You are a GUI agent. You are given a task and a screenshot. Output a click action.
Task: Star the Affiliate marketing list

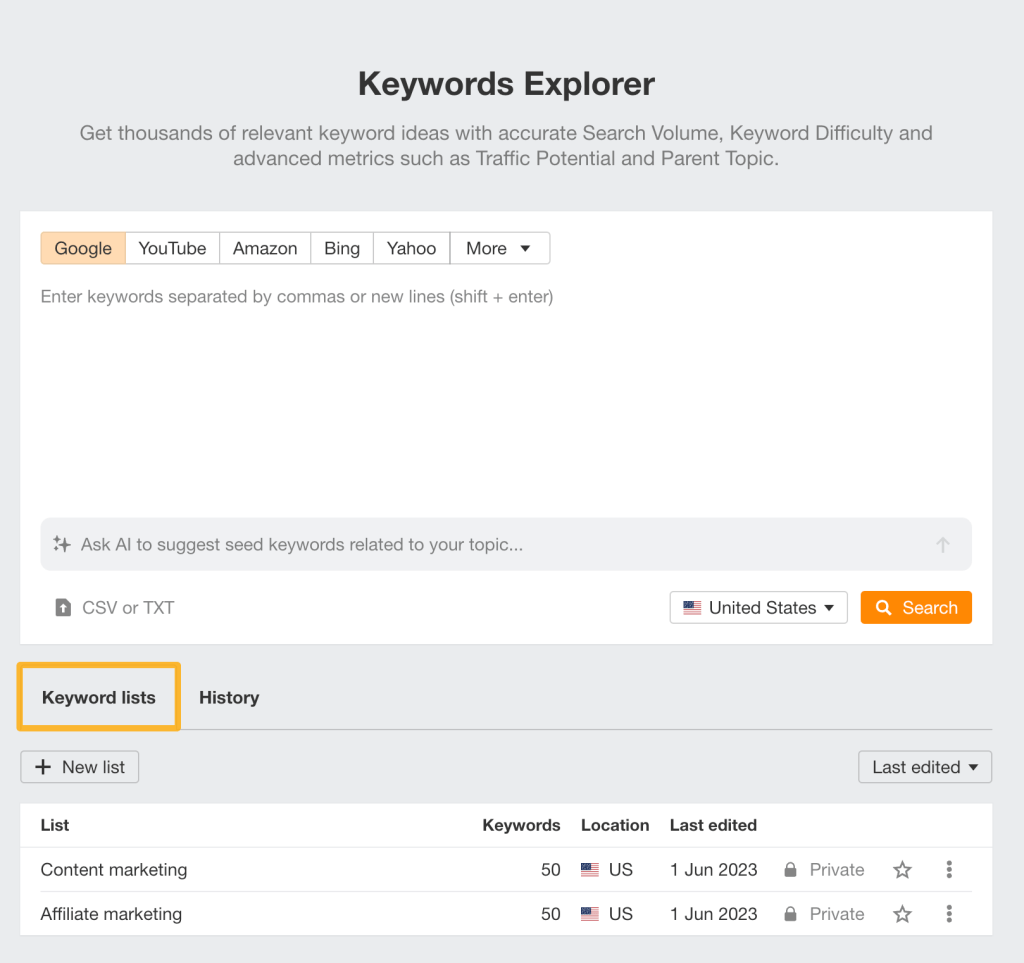click(902, 913)
